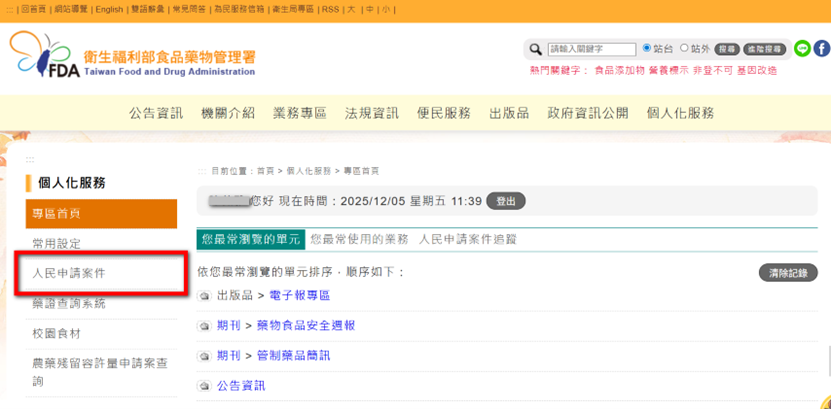Click the Facebook icon
This screenshot has height=409, width=831.
821,49
